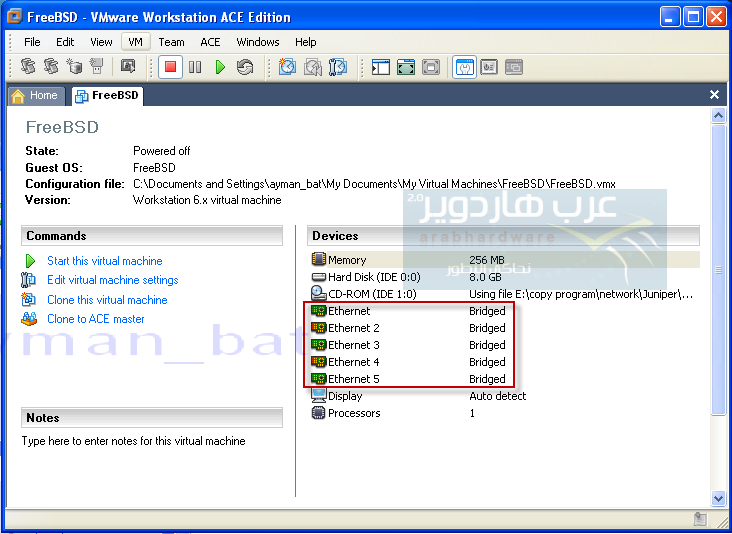Click the Ethernet 3 network card icon

click(318, 344)
